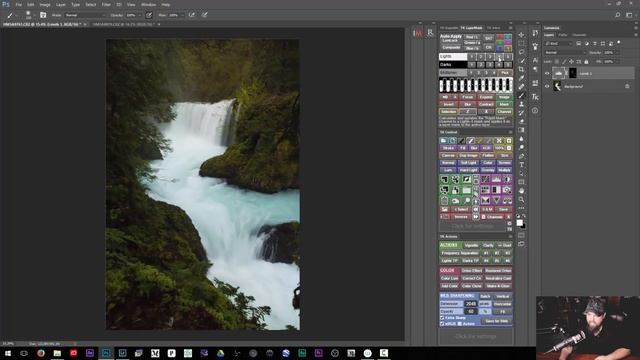This screenshot has width=640, height=360.
Task: Open the TK Actions panel menu
Action: coord(510,237)
